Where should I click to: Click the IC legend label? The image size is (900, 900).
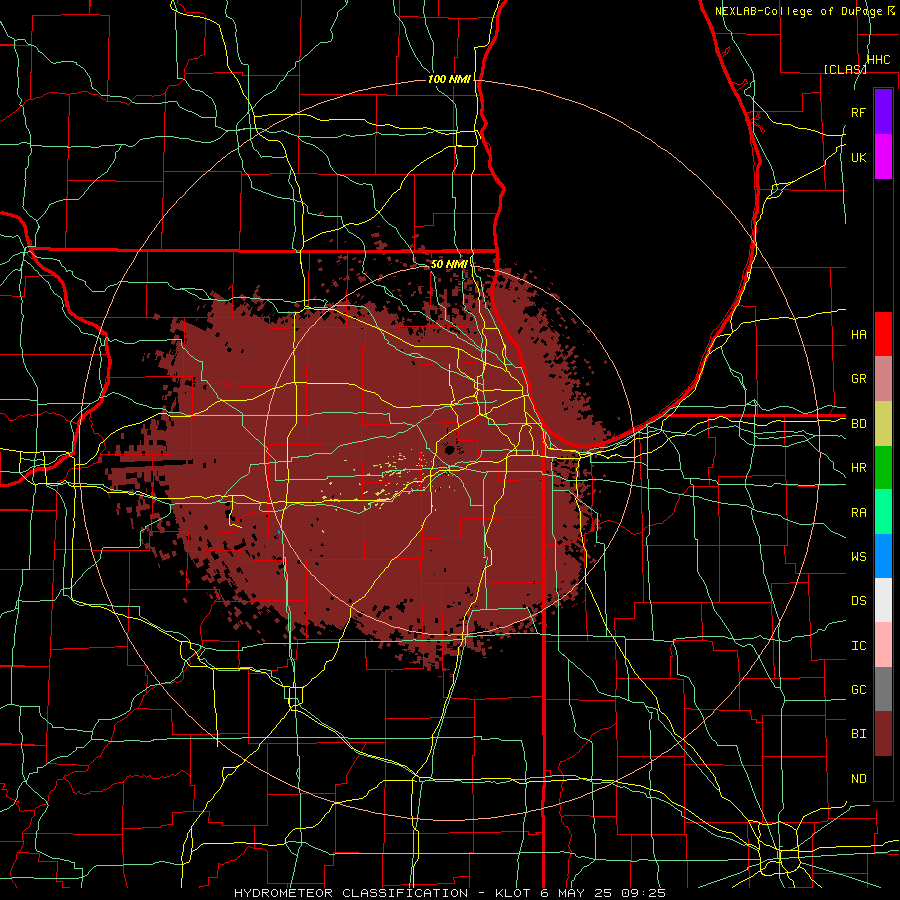pos(859,646)
